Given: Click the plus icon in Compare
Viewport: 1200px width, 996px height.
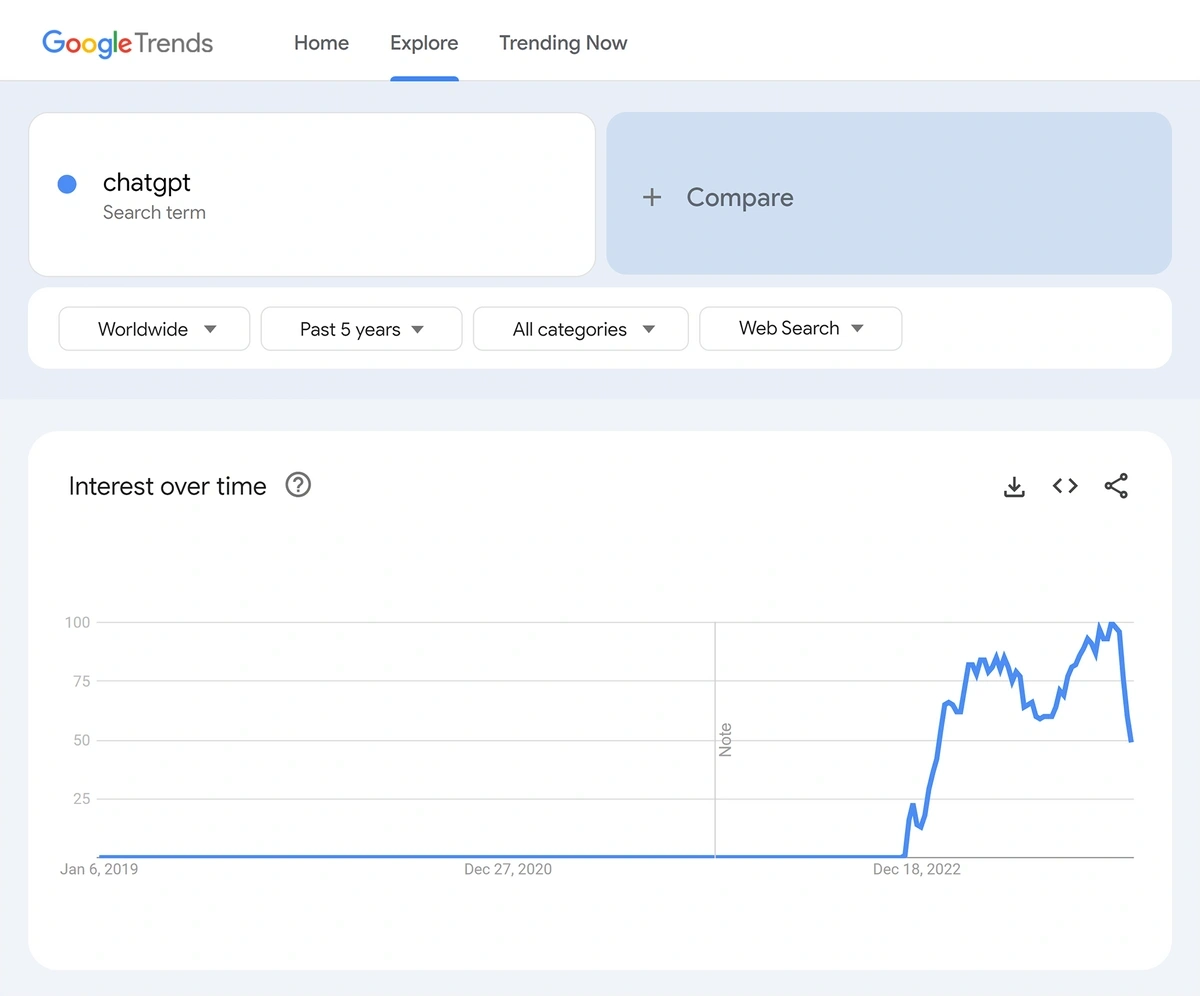Looking at the screenshot, I should point(652,198).
